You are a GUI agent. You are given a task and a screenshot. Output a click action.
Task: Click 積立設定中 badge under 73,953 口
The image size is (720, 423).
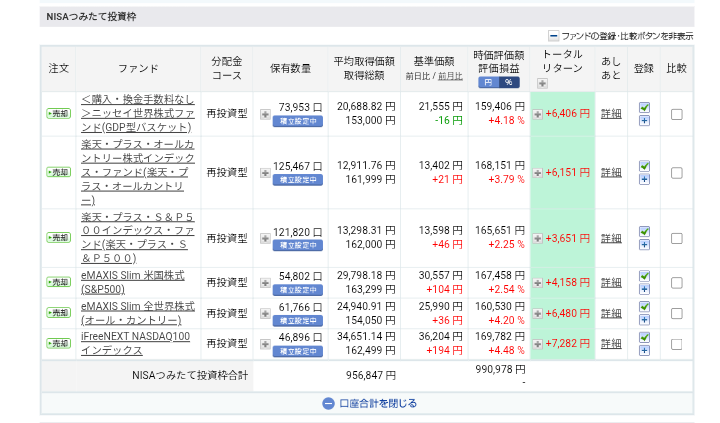point(298,121)
